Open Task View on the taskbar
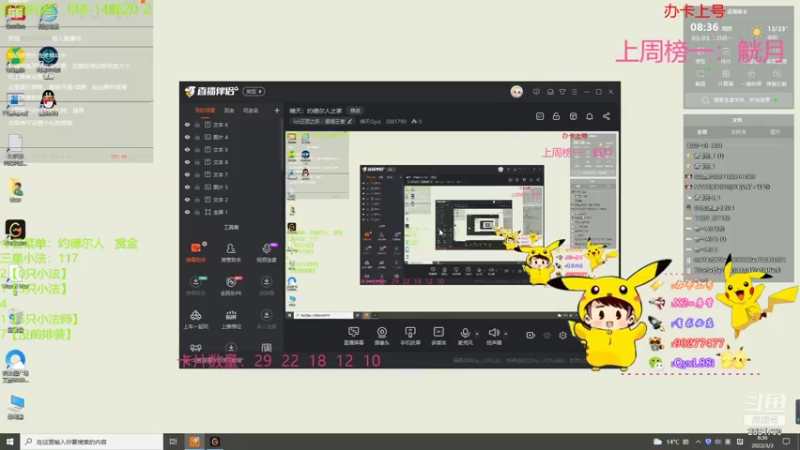This screenshot has height=450, width=800. (173, 442)
